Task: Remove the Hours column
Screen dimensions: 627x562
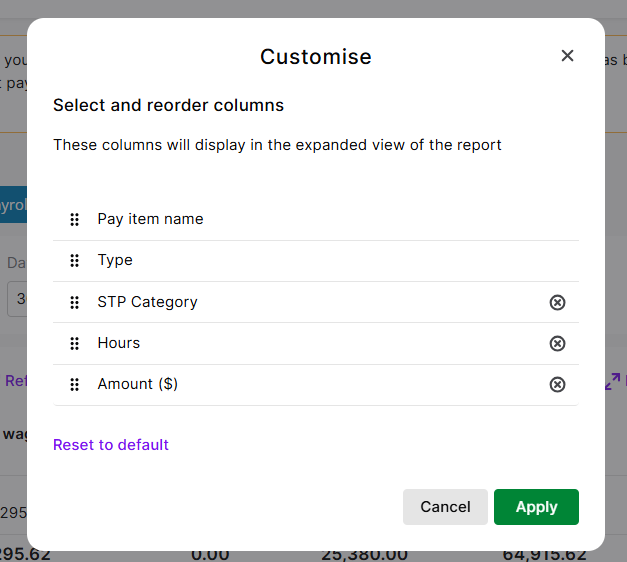Action: (557, 343)
